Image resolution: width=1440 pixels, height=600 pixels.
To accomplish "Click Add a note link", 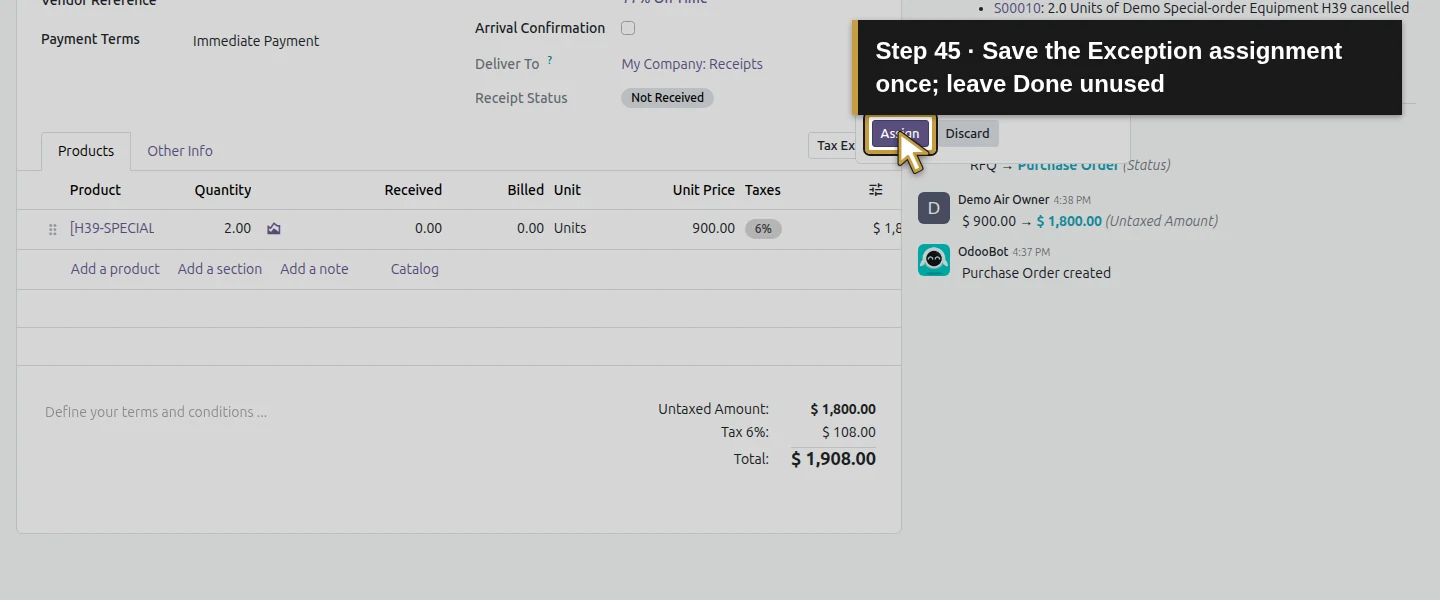I will pos(314,269).
